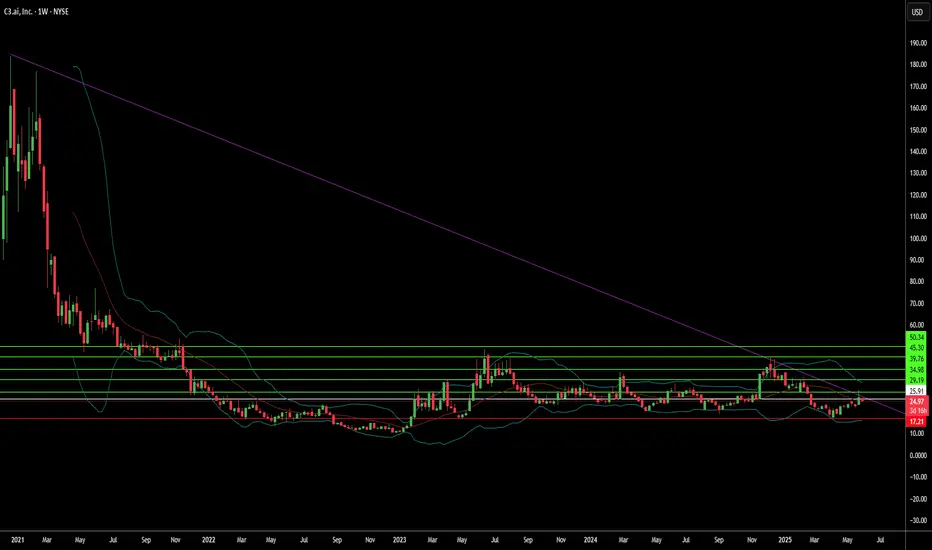The width and height of the screenshot is (932, 550).
Task: Click the 2021 label on time axis
Action: [17, 540]
